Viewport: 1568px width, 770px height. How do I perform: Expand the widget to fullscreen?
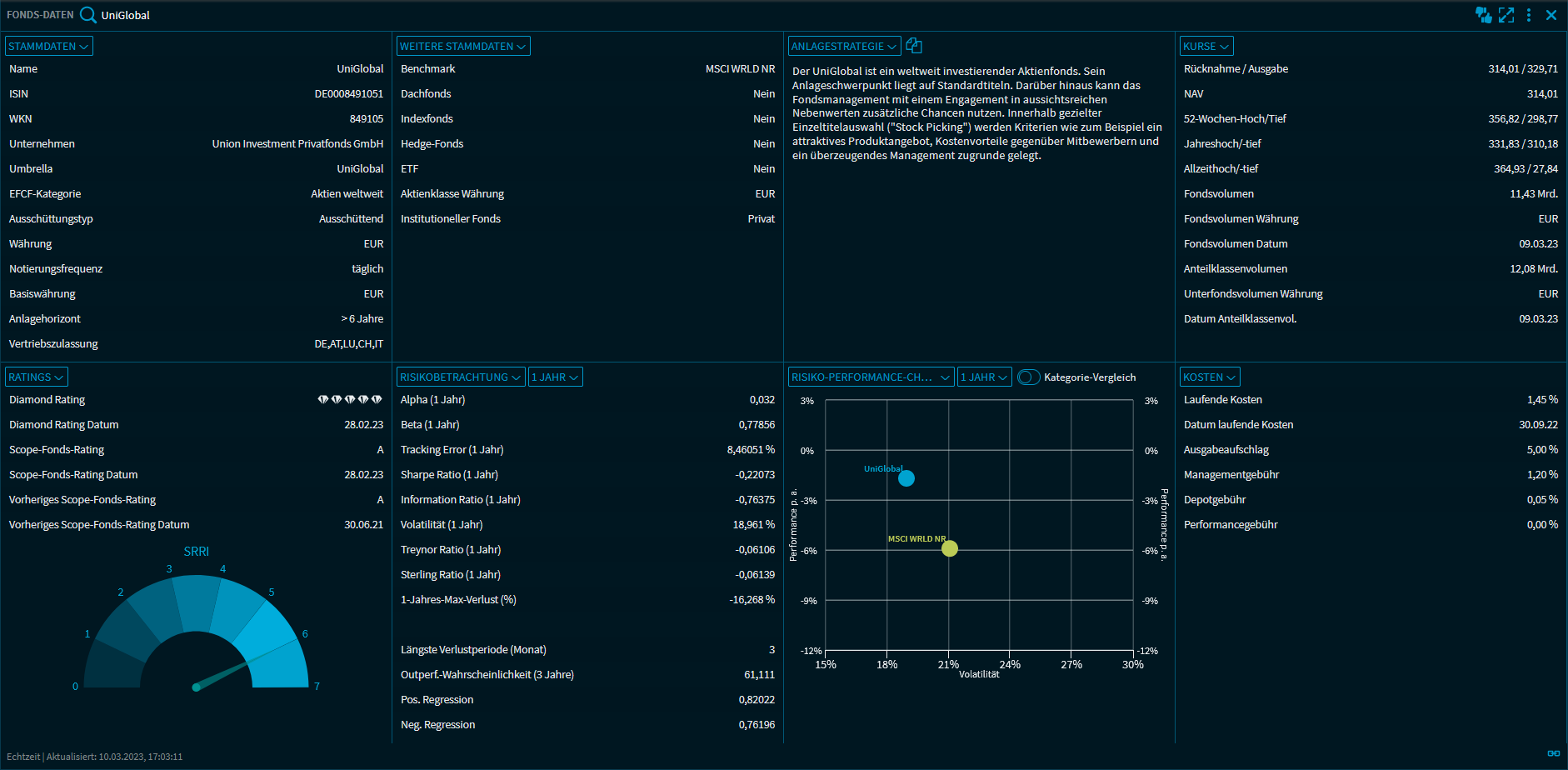1506,15
